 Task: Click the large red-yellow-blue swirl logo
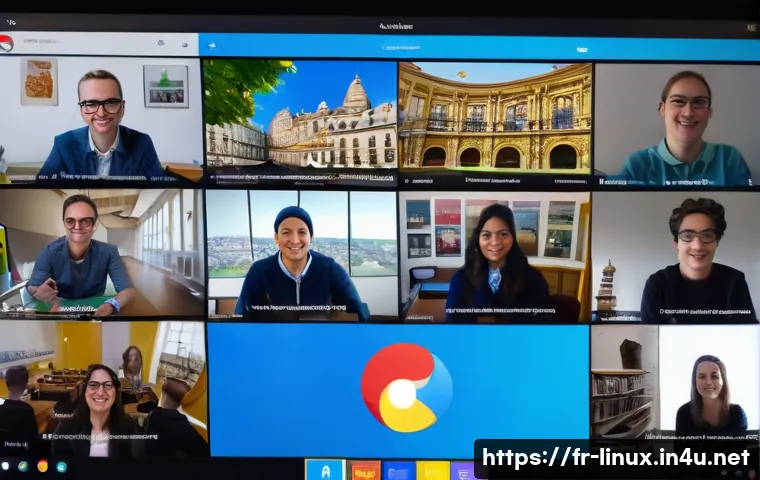click(407, 387)
